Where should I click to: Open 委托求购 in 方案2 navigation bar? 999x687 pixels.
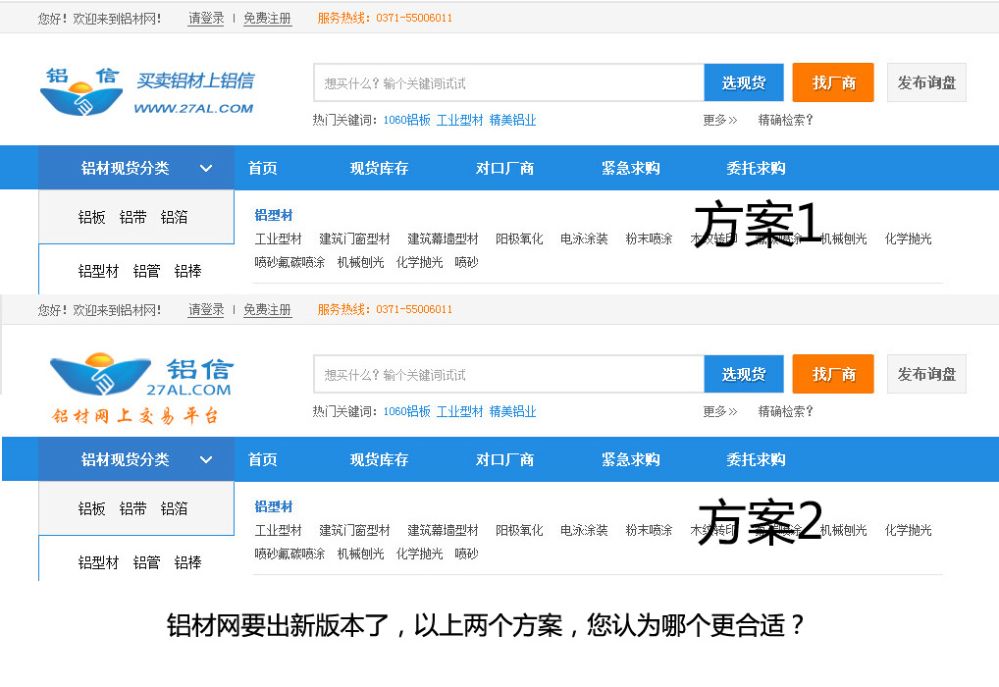pyautogui.click(x=756, y=459)
